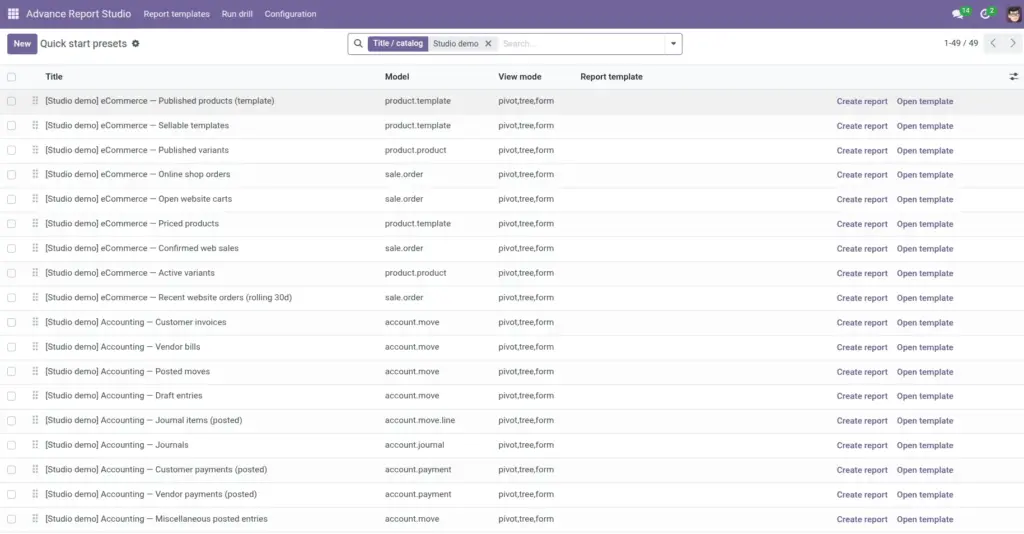Create report for Open website carts
The width and height of the screenshot is (1024, 534).
point(862,200)
